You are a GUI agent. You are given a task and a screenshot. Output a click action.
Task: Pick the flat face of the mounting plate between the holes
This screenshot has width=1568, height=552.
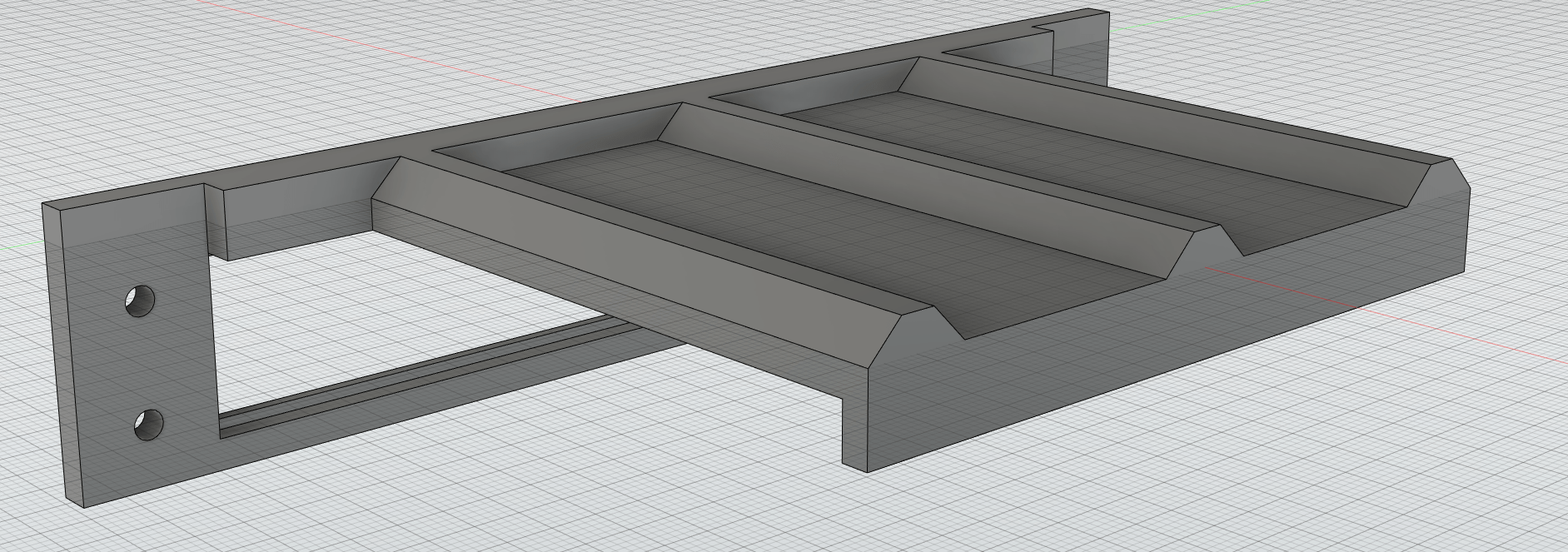[x=143, y=364]
